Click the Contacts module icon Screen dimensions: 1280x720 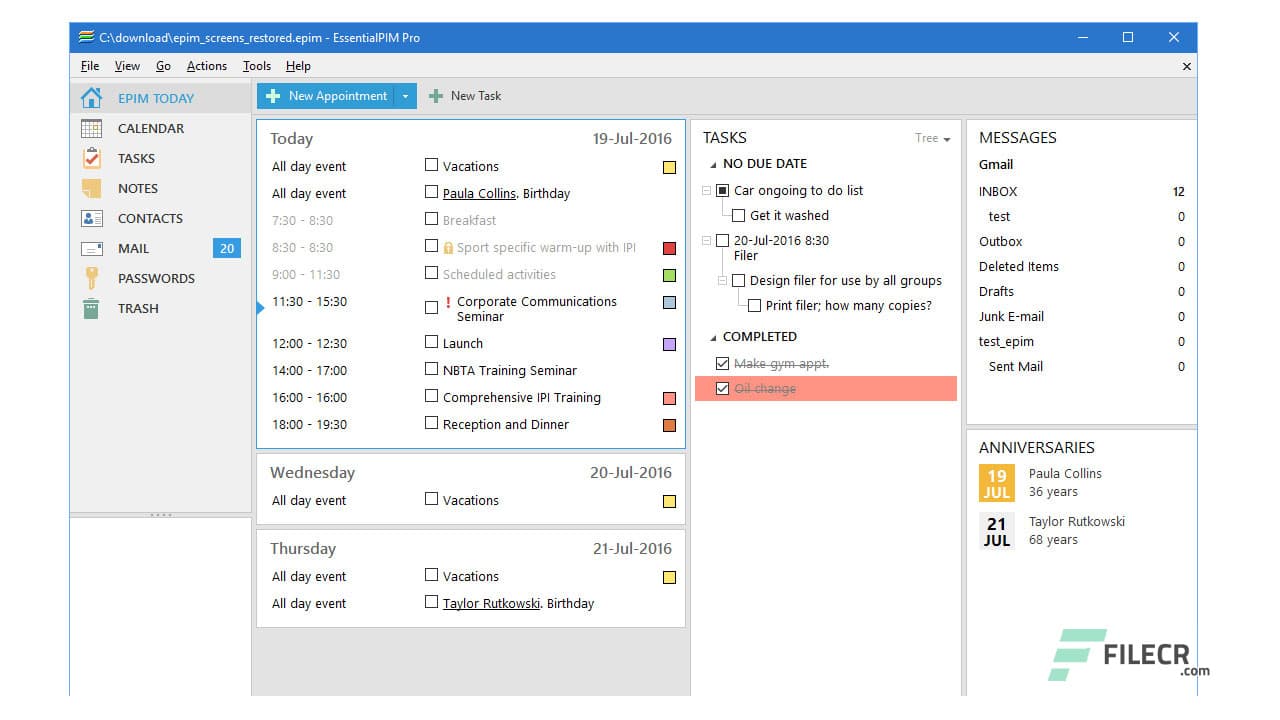click(x=91, y=218)
